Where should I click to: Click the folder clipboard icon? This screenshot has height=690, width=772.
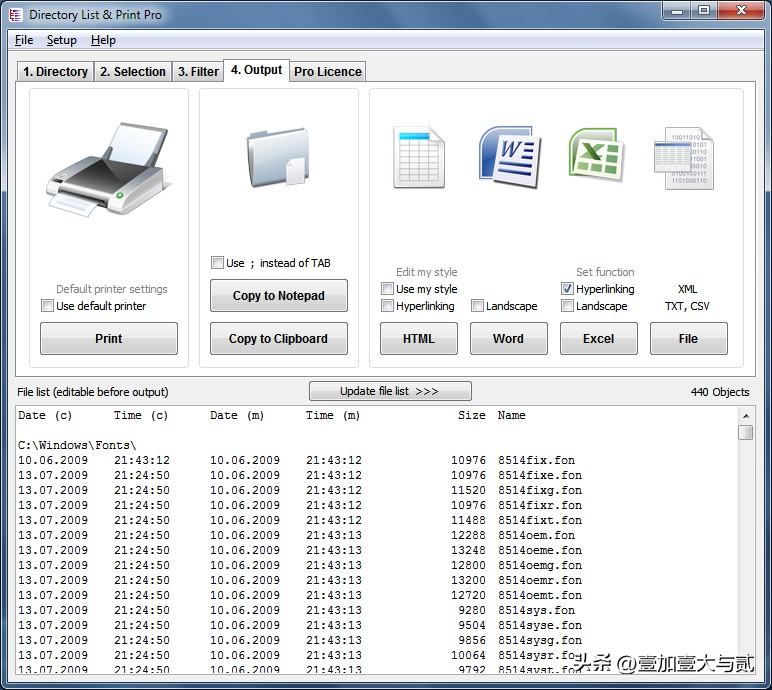tap(278, 157)
